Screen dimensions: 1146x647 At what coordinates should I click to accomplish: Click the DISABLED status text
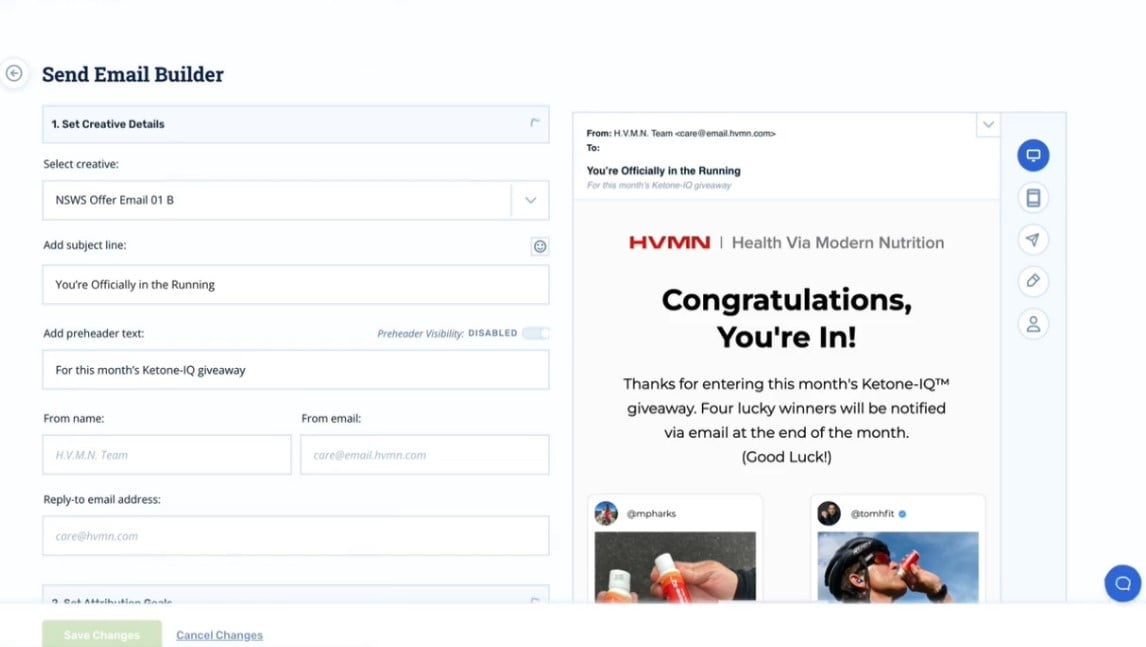(493, 333)
